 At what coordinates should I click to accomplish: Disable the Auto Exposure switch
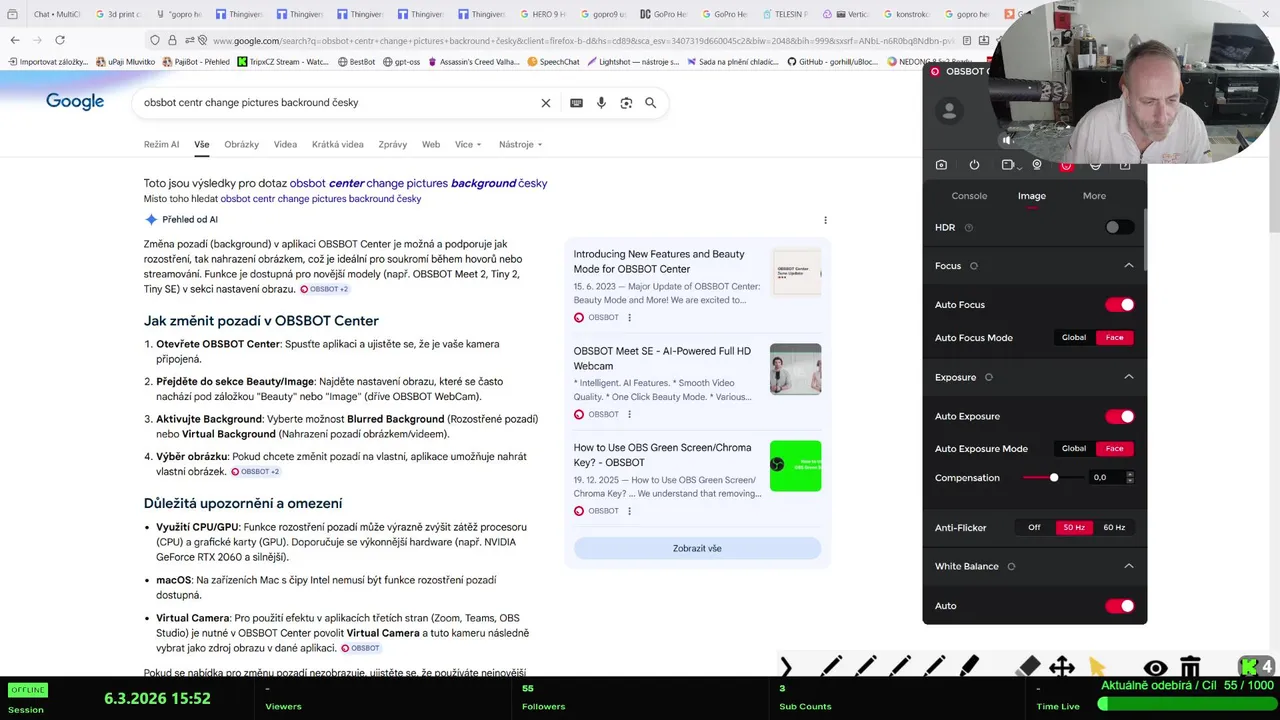(1119, 416)
